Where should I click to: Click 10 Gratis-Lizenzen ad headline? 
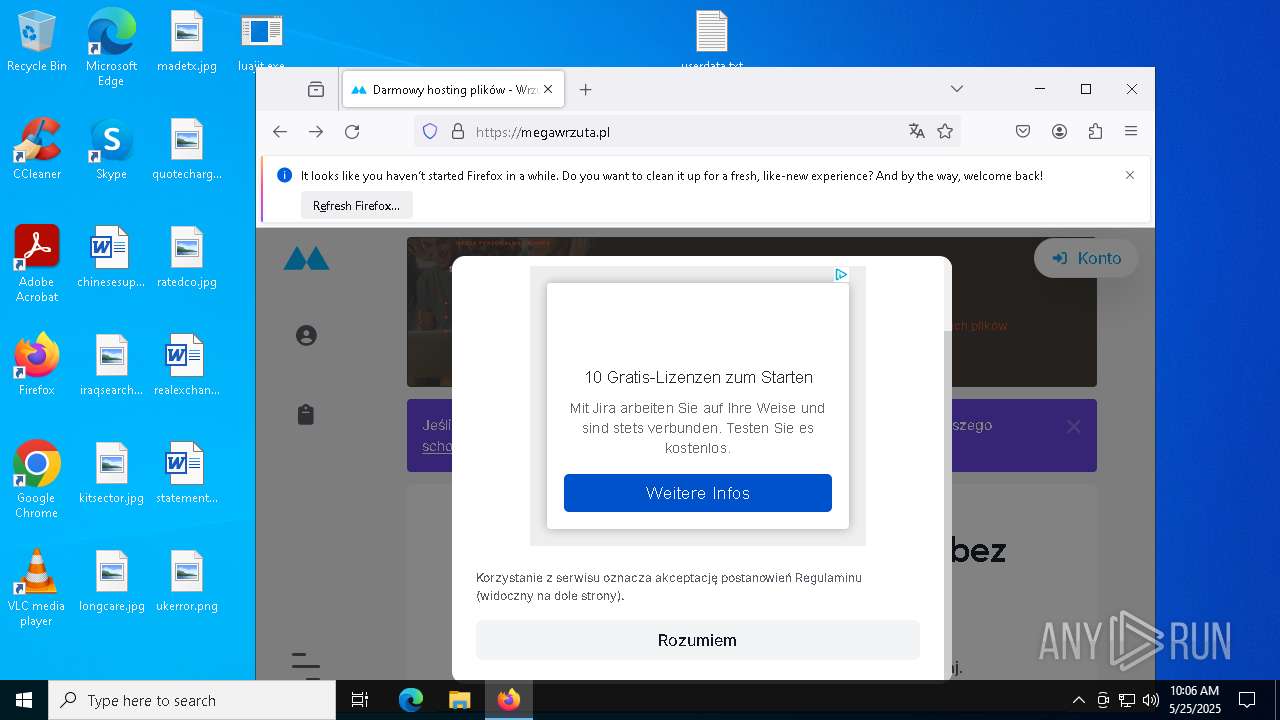[x=698, y=377]
